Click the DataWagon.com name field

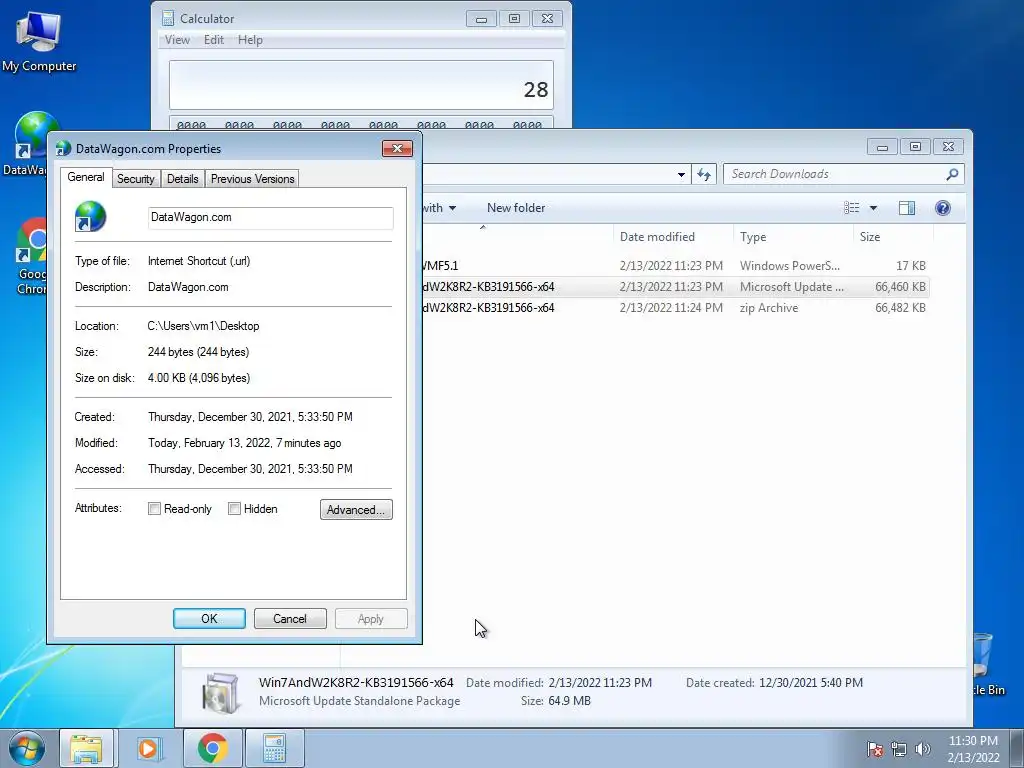pos(270,217)
